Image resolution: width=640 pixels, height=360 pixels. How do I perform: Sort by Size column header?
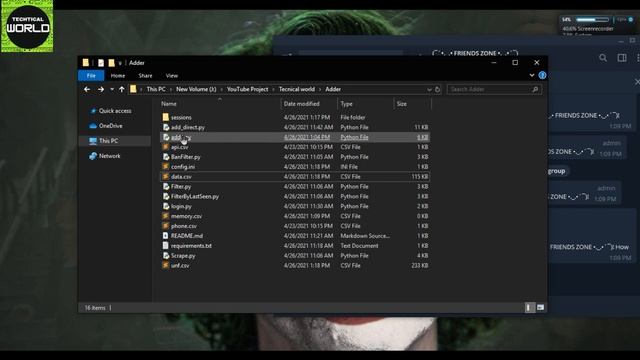402,104
